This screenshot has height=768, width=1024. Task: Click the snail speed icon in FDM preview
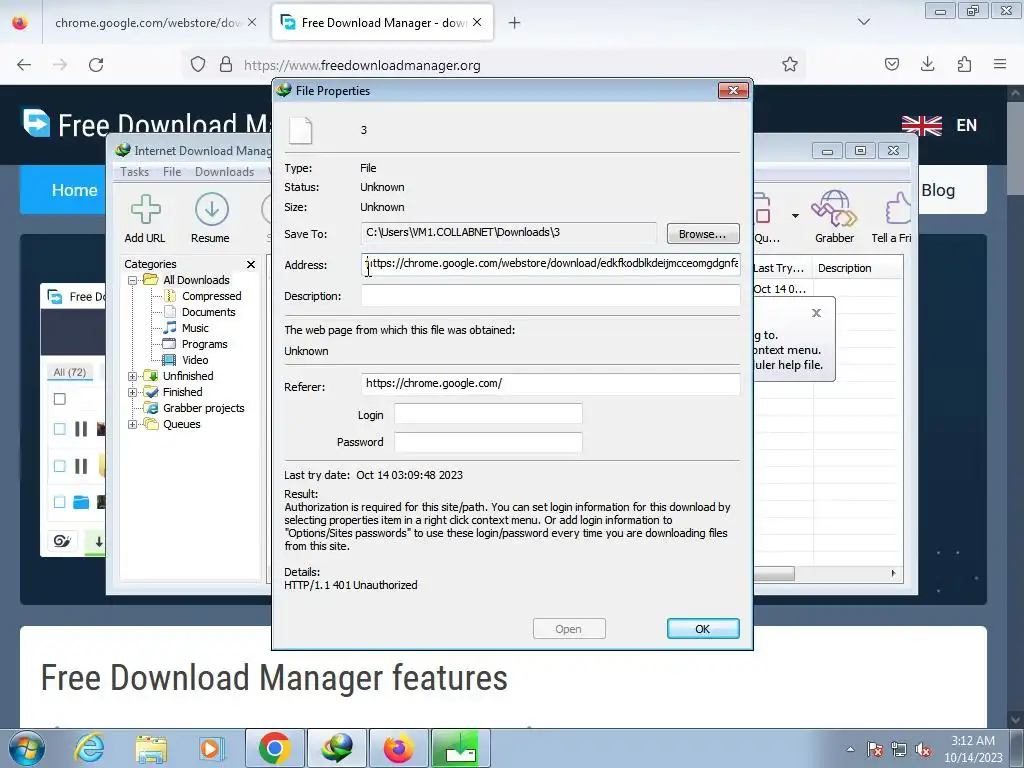(62, 541)
